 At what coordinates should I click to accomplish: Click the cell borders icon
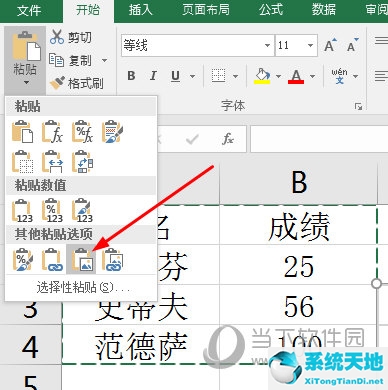point(219,76)
